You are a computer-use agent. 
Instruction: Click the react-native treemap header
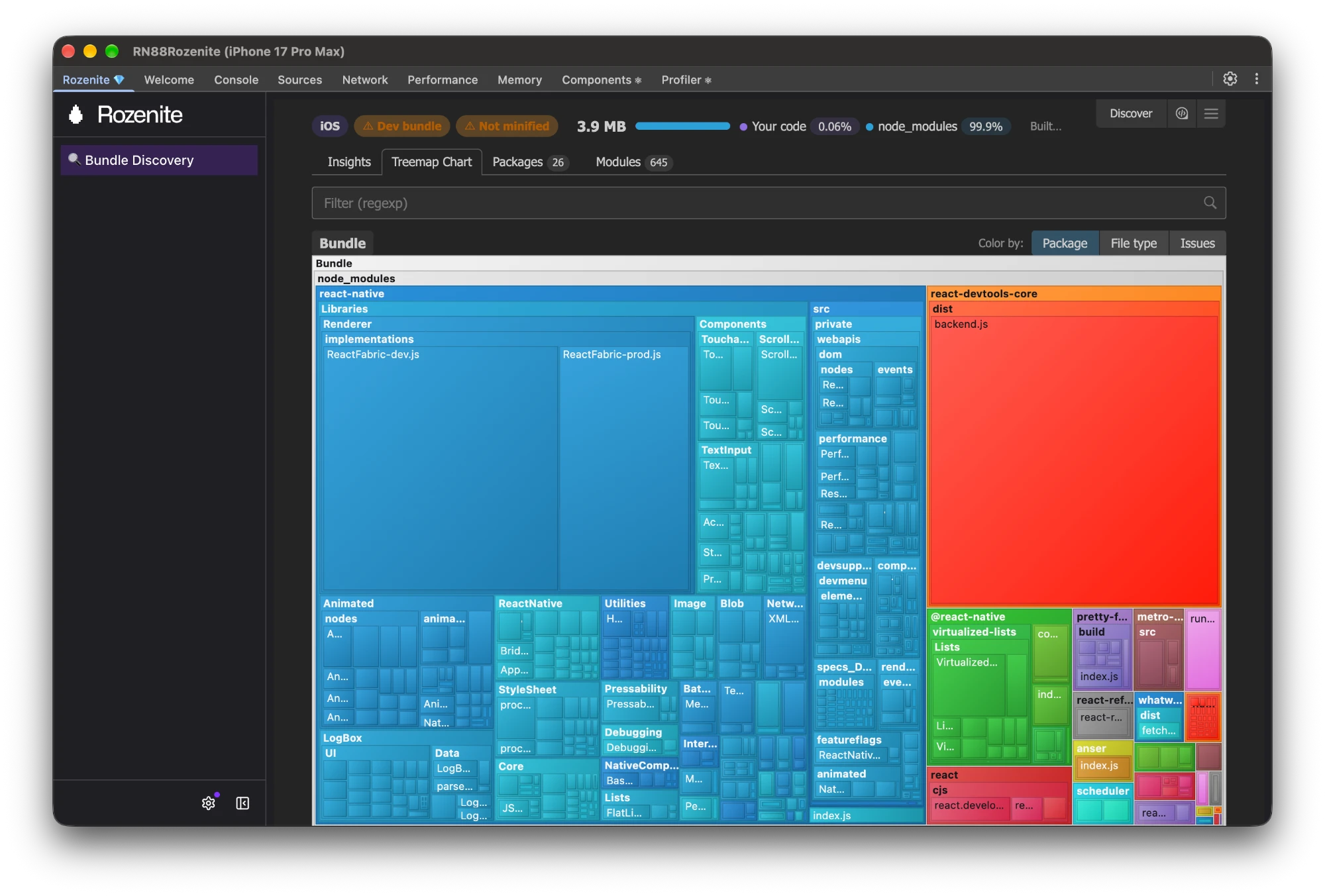click(x=620, y=293)
